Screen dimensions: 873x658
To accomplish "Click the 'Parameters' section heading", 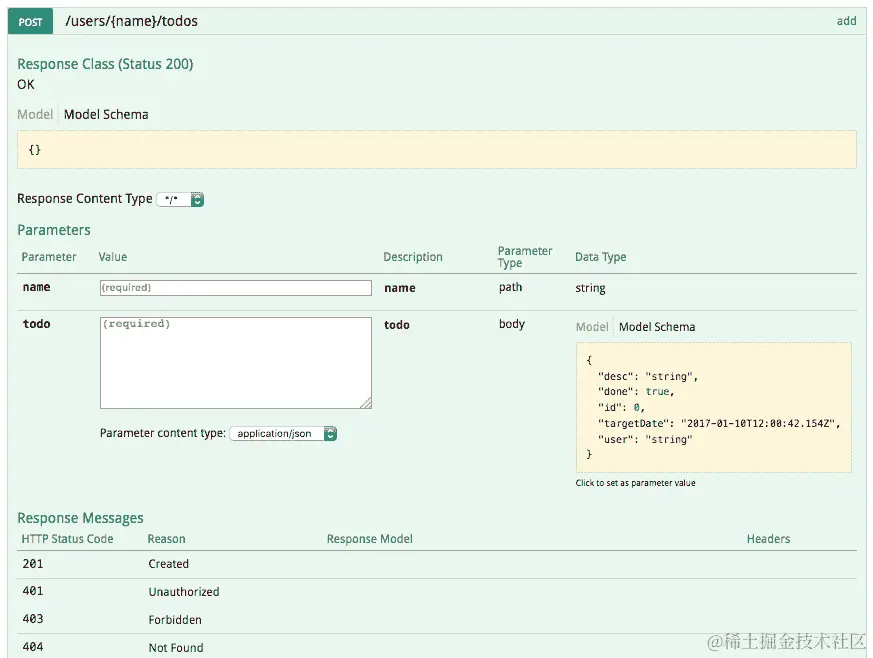I will tap(54, 230).
